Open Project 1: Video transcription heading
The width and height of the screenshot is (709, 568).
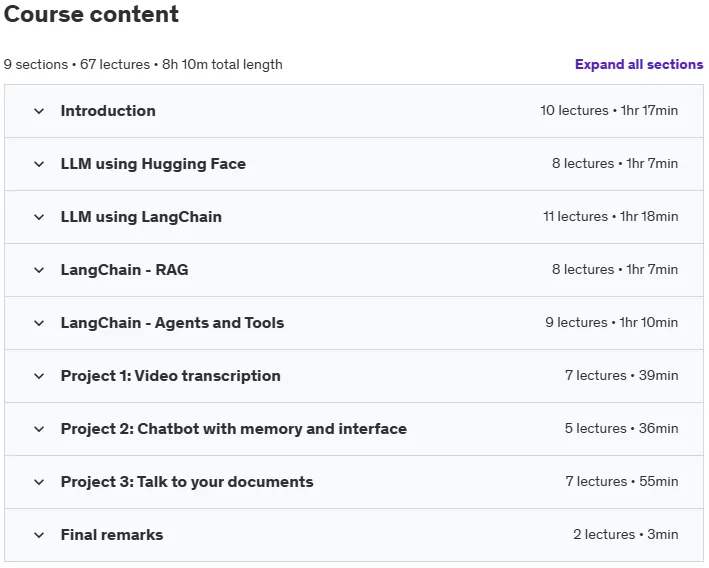(x=170, y=376)
